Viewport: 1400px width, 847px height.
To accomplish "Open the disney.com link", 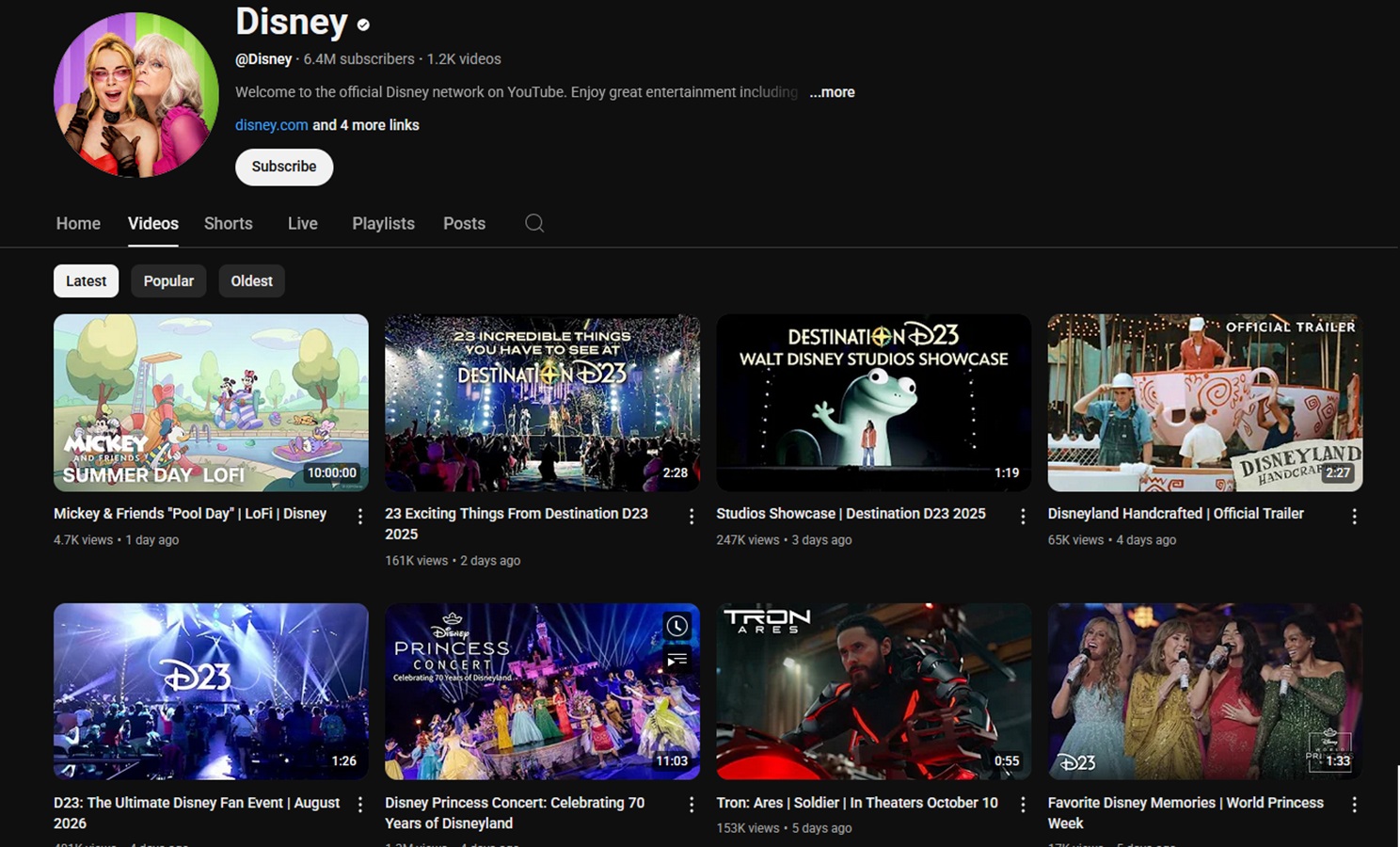I will [x=271, y=125].
